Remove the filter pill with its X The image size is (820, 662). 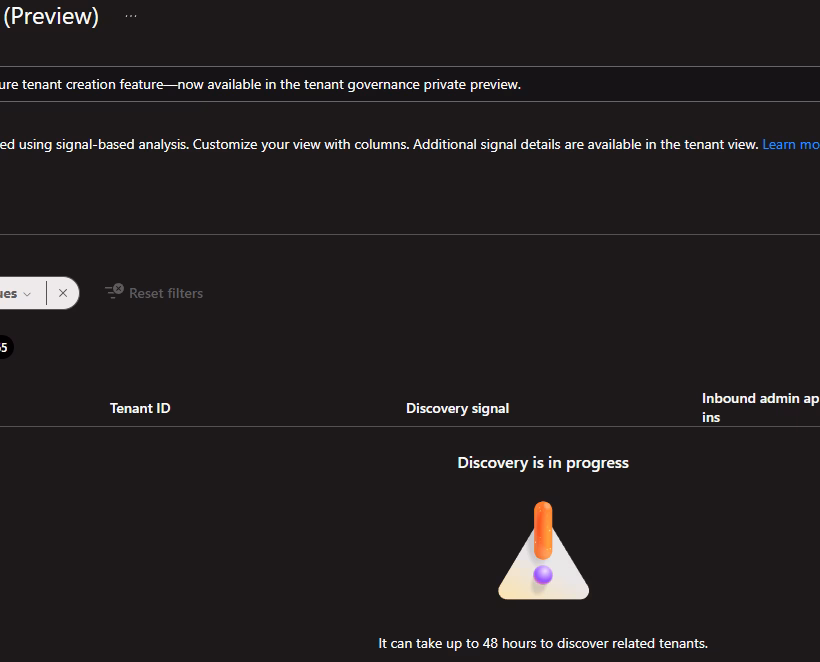(x=63, y=293)
